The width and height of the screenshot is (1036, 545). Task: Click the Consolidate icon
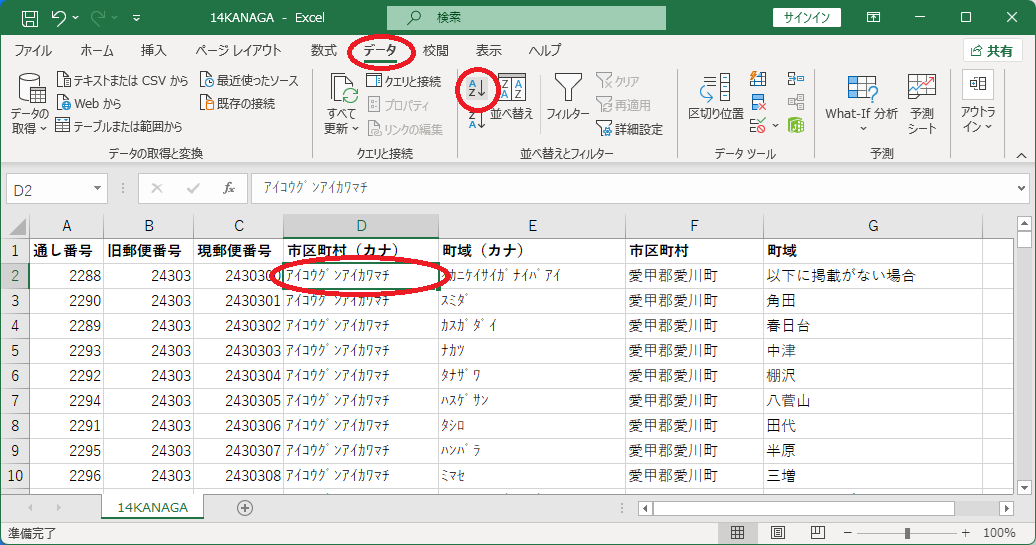(x=796, y=79)
